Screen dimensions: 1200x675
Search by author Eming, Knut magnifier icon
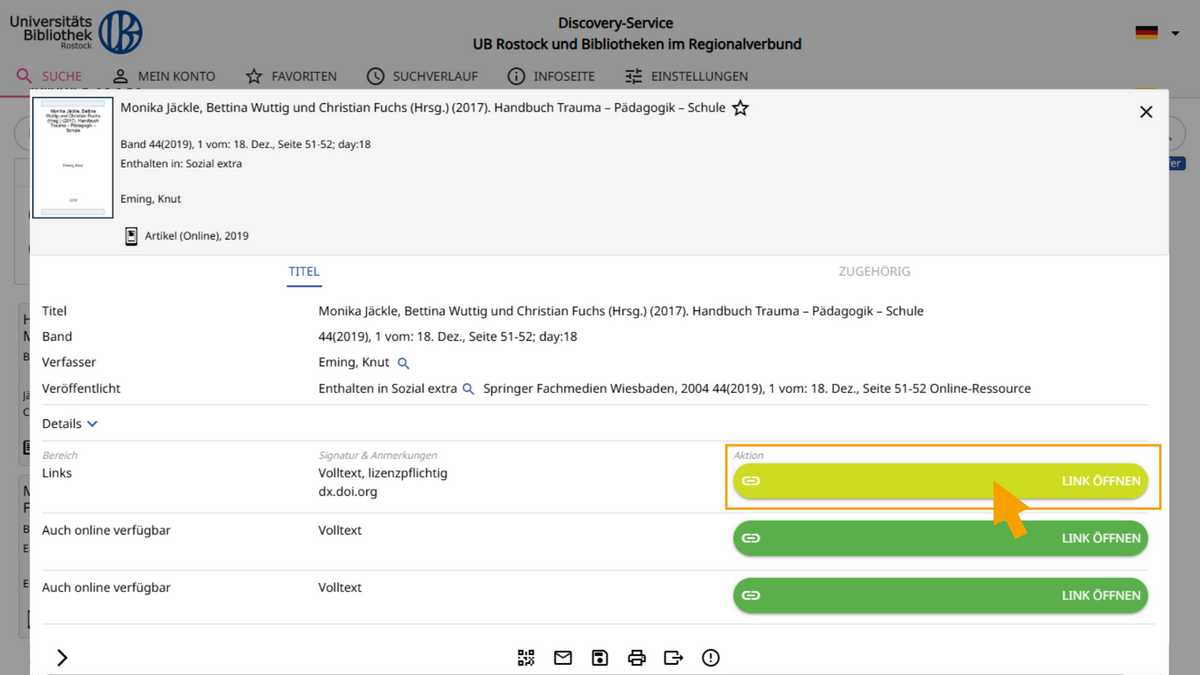tap(404, 363)
